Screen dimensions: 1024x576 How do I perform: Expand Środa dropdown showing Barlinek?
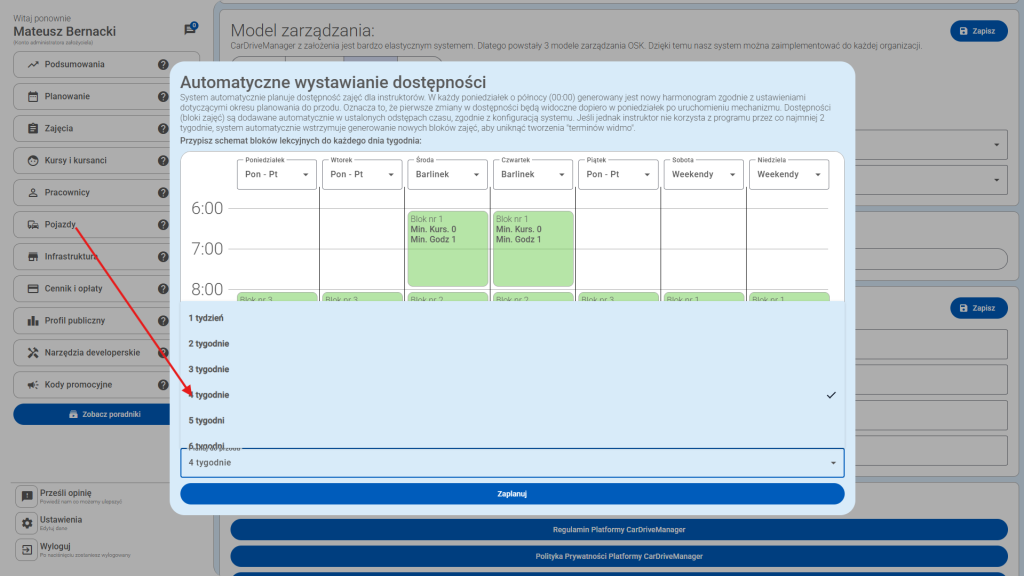pyautogui.click(x=447, y=174)
